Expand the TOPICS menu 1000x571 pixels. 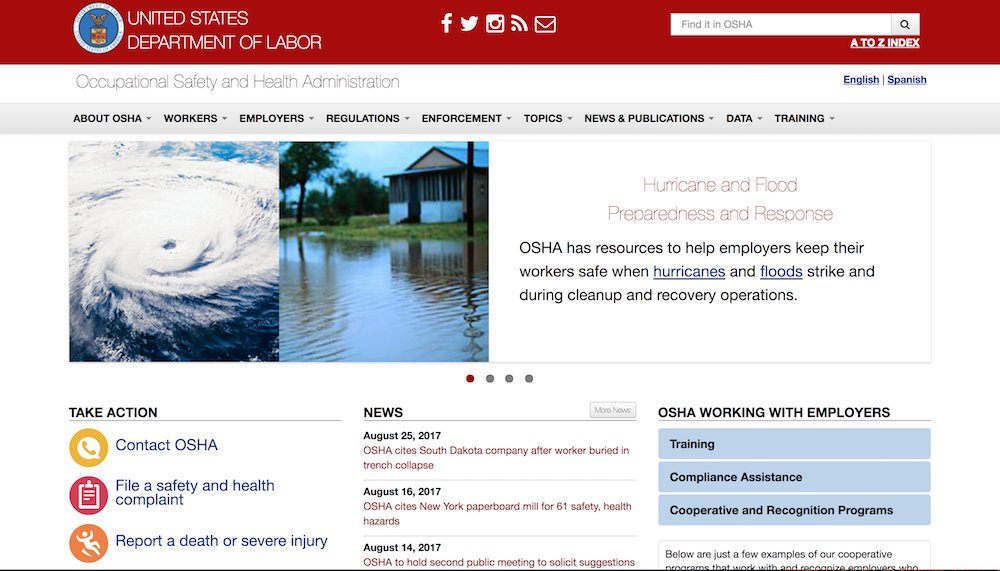pyautogui.click(x=548, y=119)
